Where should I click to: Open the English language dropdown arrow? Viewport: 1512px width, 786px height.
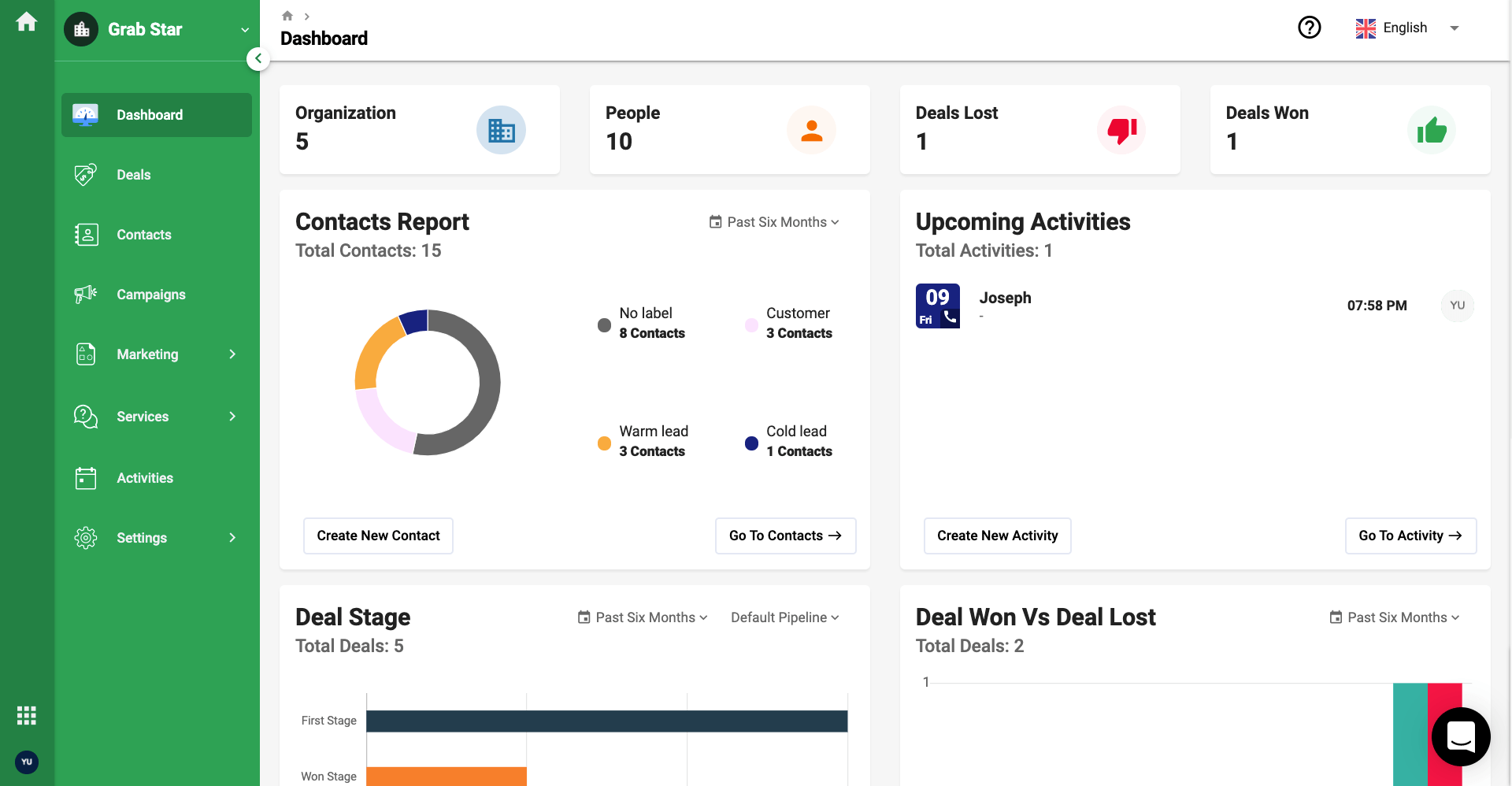(1455, 28)
